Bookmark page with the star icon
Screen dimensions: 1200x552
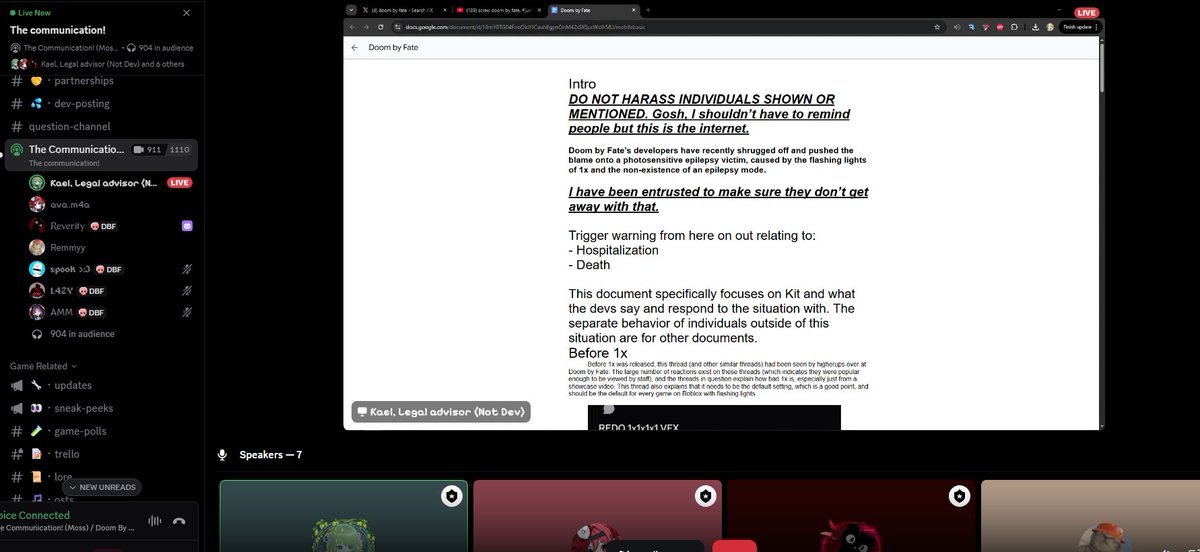936,27
